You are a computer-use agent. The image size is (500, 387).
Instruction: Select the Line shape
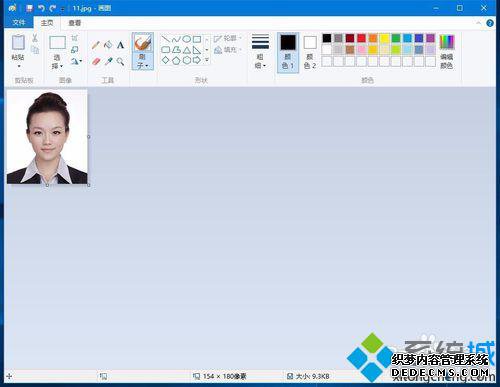pos(166,39)
